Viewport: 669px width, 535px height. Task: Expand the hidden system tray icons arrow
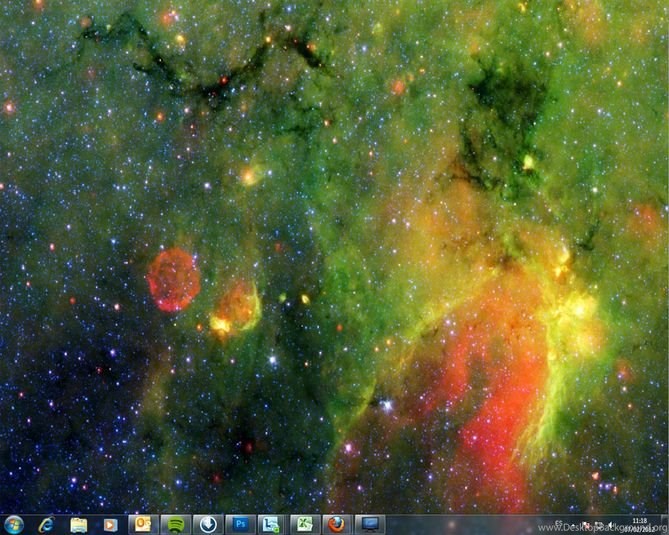pos(574,524)
